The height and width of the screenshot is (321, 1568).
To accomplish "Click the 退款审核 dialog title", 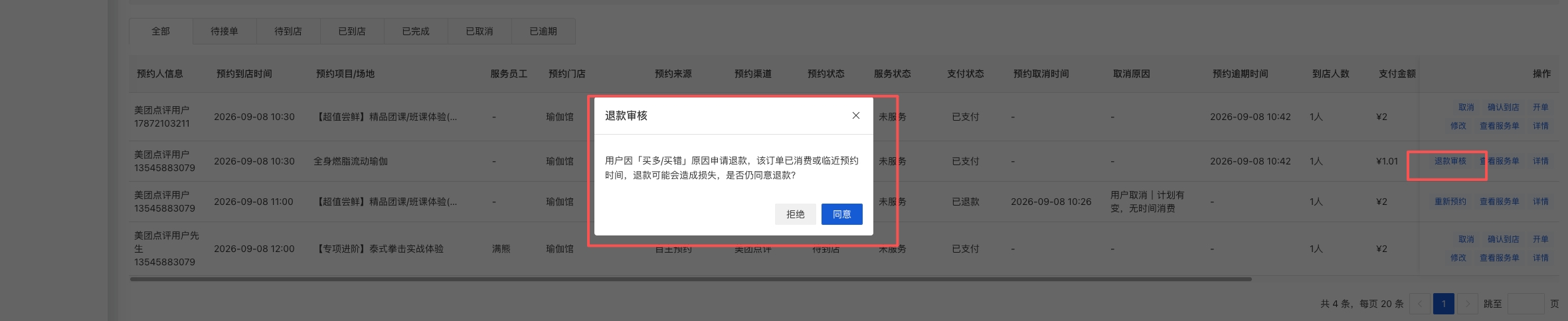I will point(626,115).
